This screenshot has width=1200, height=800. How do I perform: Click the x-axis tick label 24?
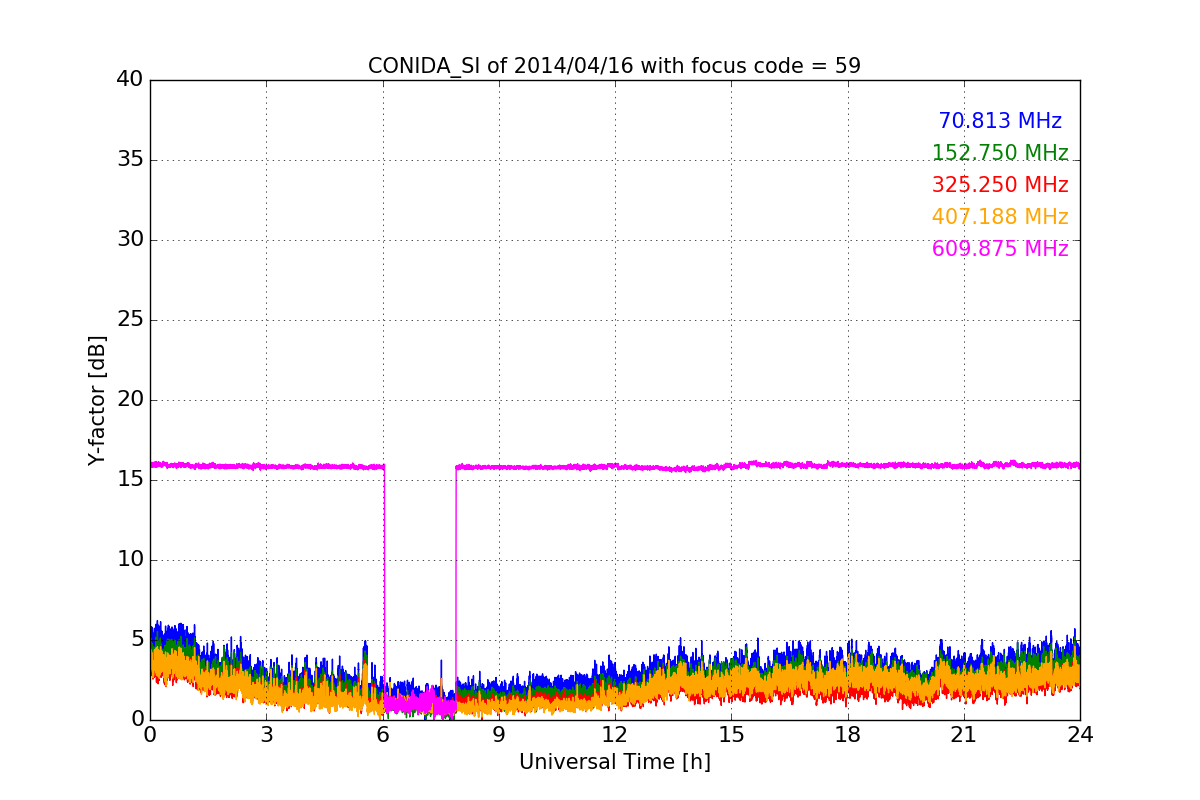click(x=1080, y=735)
